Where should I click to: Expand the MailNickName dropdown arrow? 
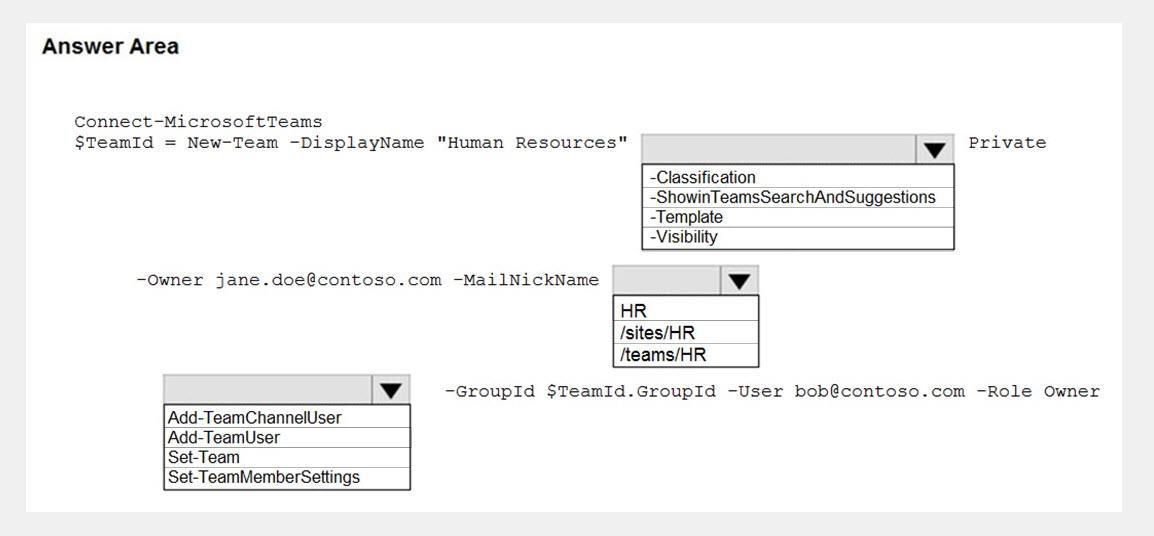coord(740,281)
